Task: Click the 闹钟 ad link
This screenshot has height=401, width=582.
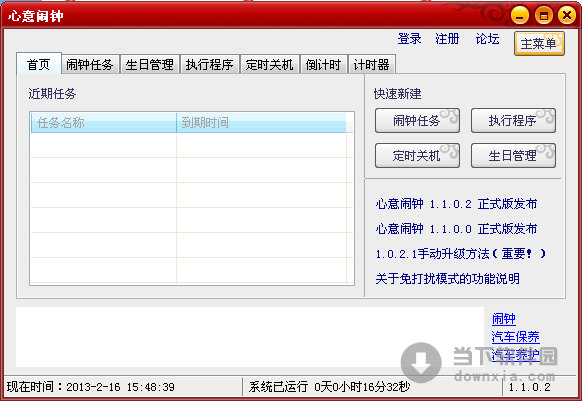Action: coord(504,319)
